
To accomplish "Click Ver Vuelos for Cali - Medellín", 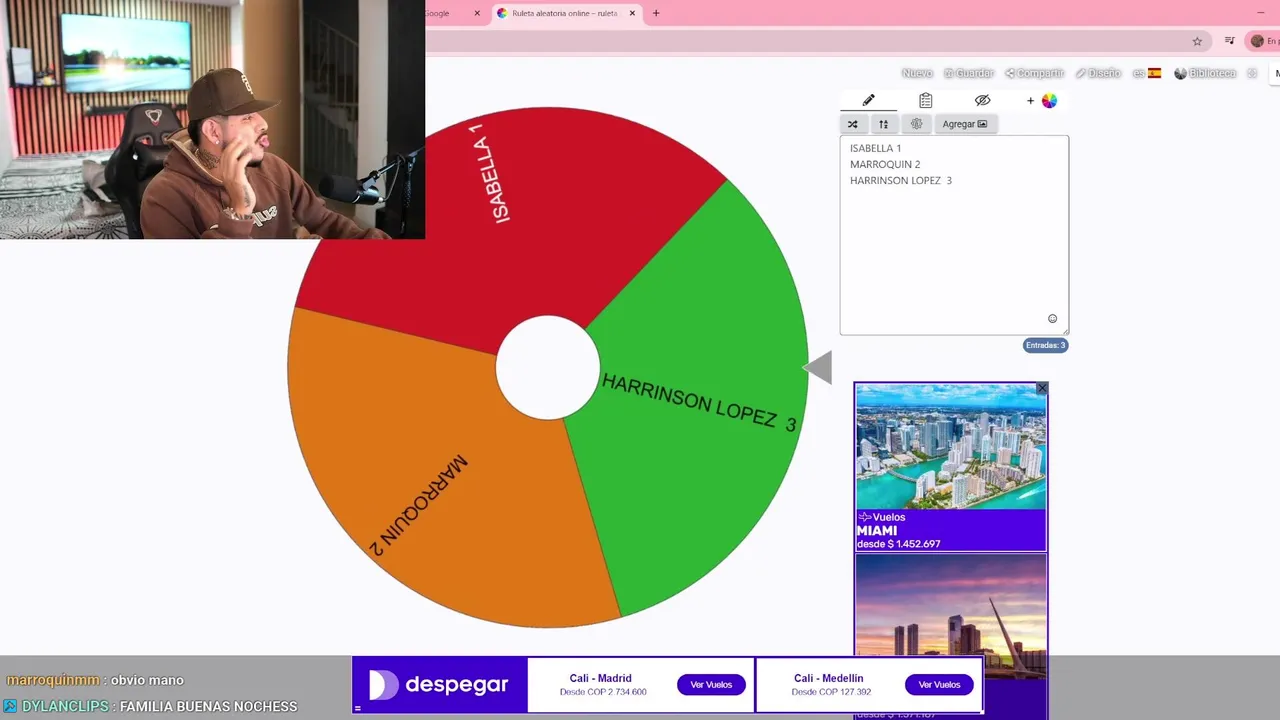I will coord(939,685).
